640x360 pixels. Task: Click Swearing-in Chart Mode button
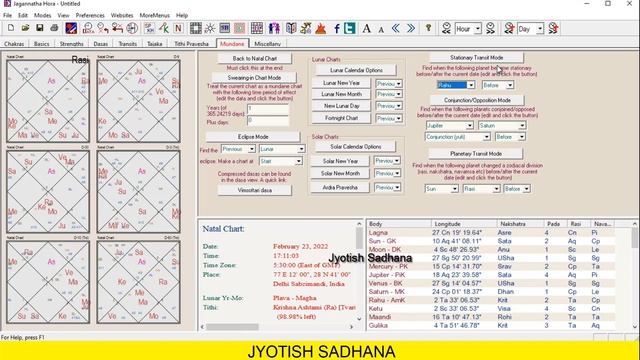(x=254, y=78)
